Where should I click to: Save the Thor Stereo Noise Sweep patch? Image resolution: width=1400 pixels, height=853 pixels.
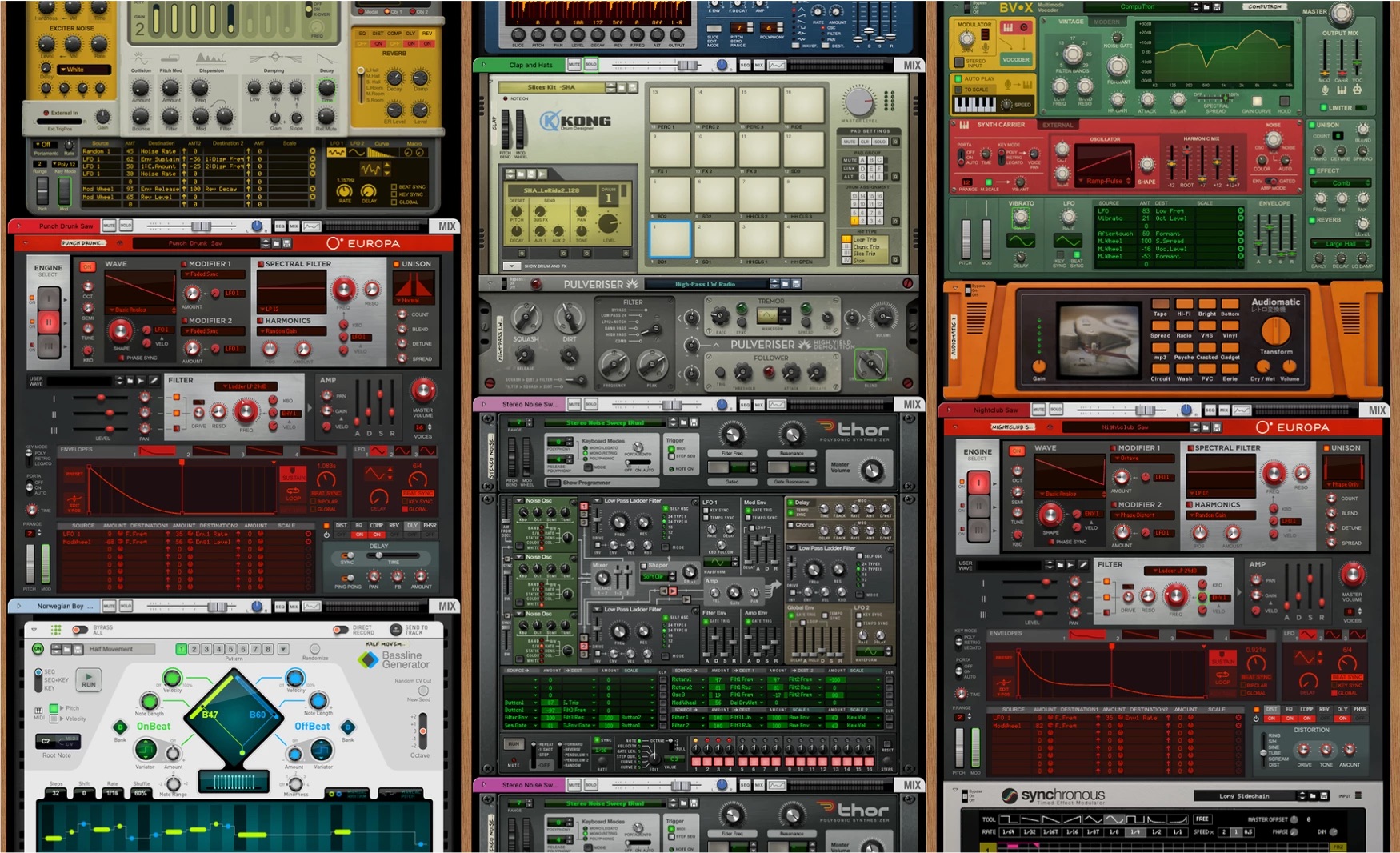(694, 422)
